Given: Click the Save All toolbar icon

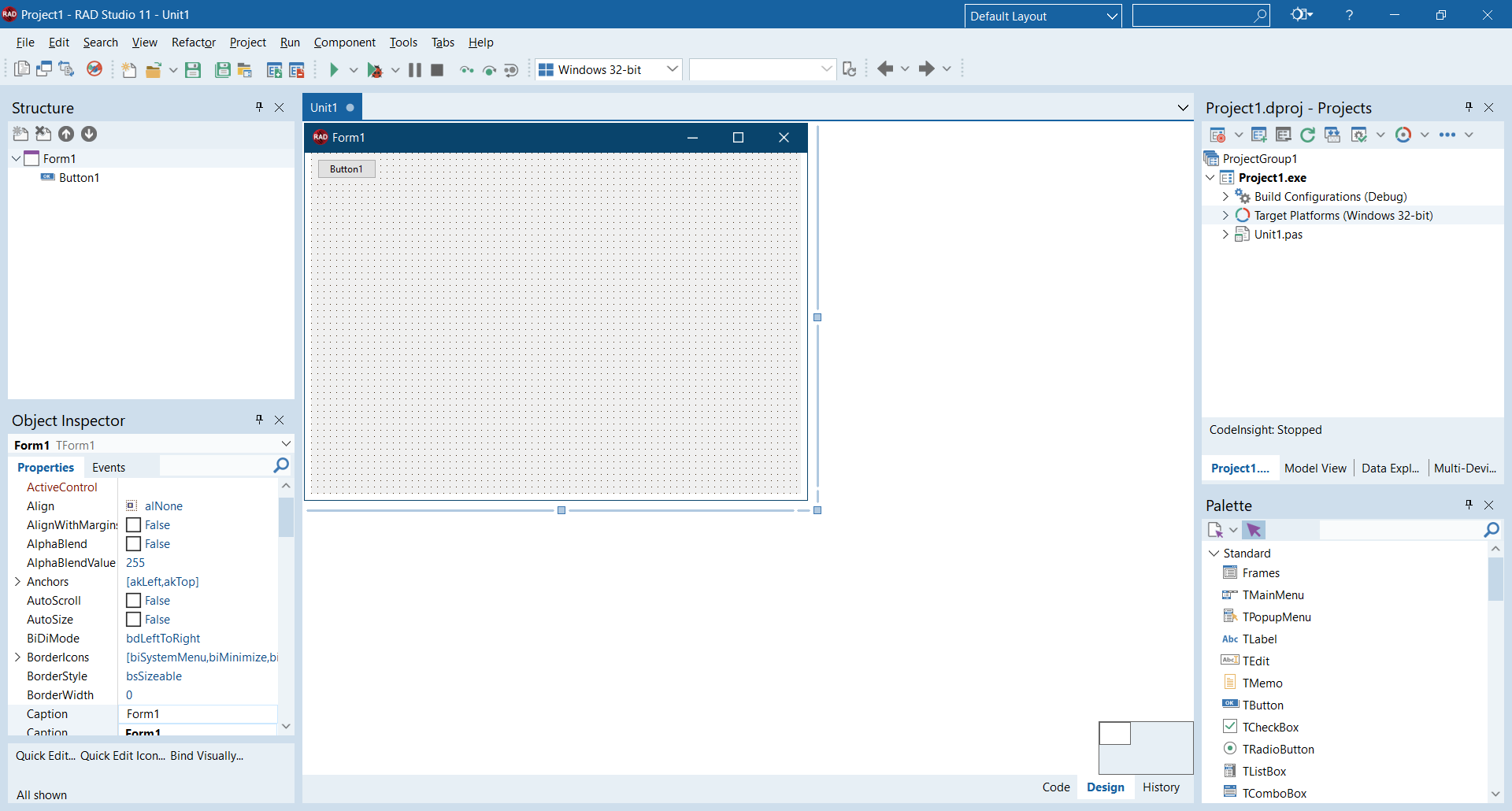Looking at the screenshot, I should point(223,69).
